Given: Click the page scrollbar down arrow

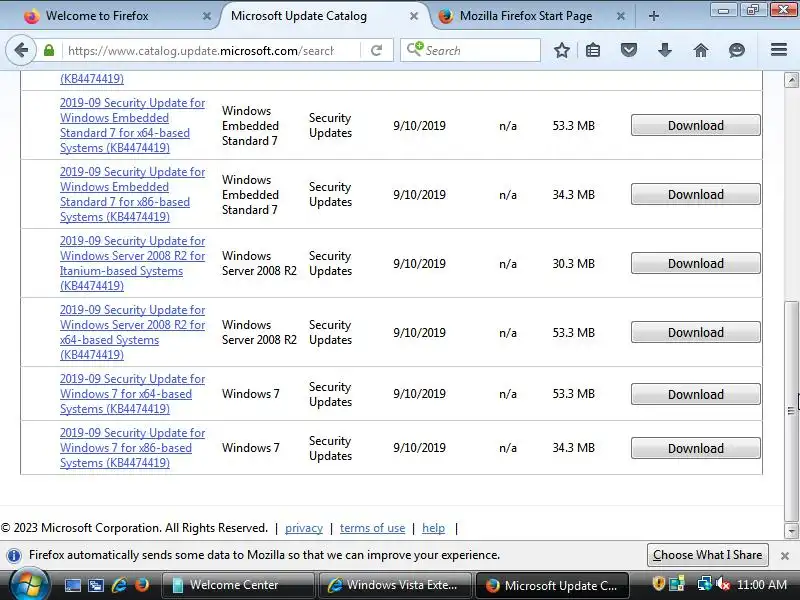Looking at the screenshot, I should 791,532.
